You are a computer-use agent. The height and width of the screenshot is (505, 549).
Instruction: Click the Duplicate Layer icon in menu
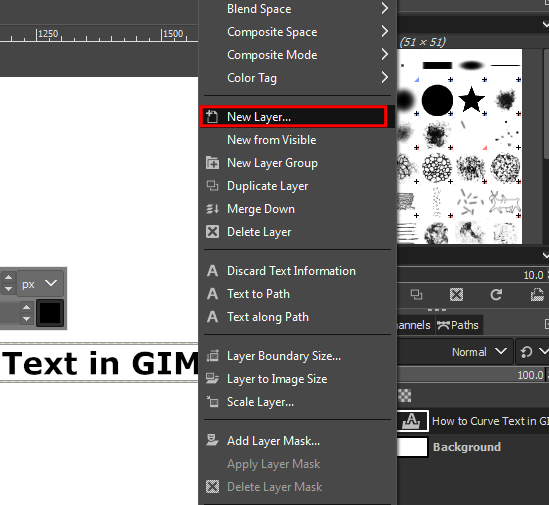tap(212, 186)
